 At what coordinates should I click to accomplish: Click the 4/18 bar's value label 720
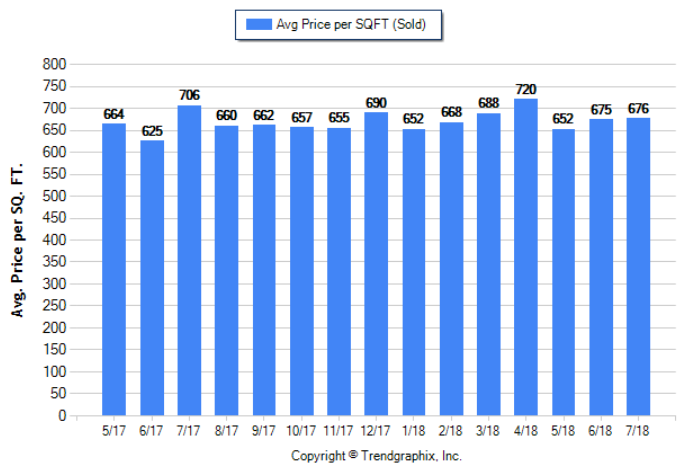526,90
